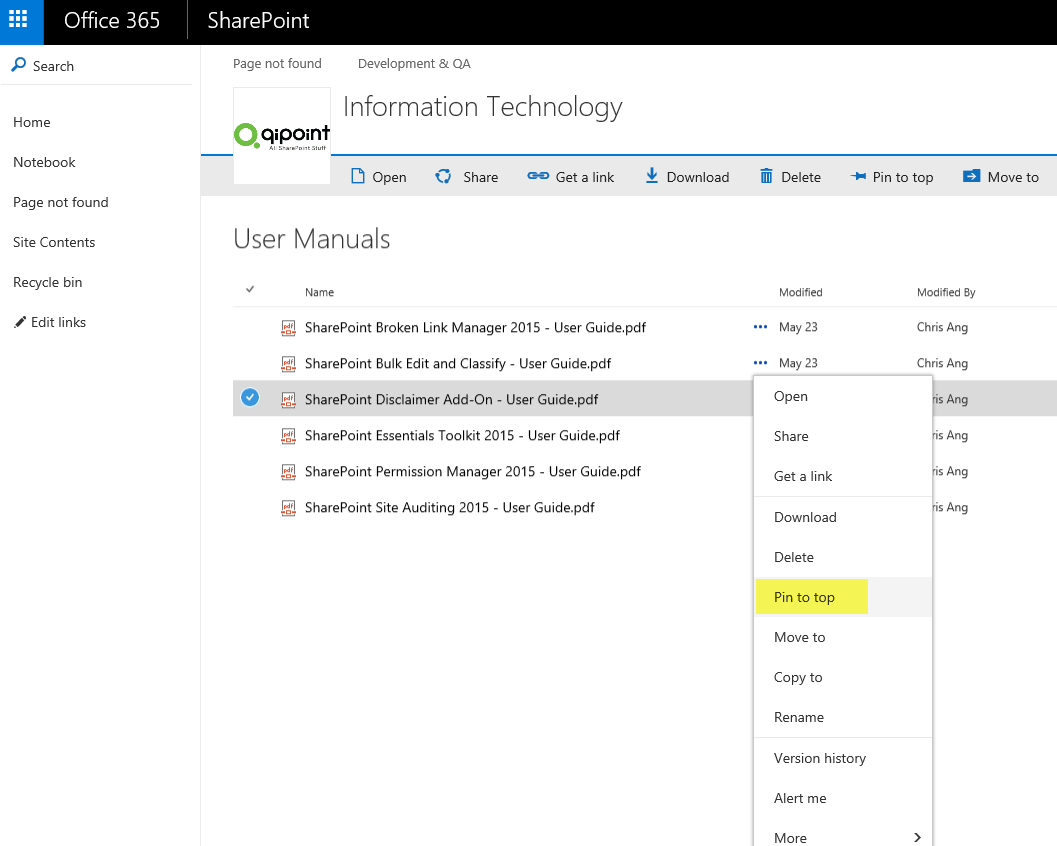Choose Rename in the context menu

(798, 717)
